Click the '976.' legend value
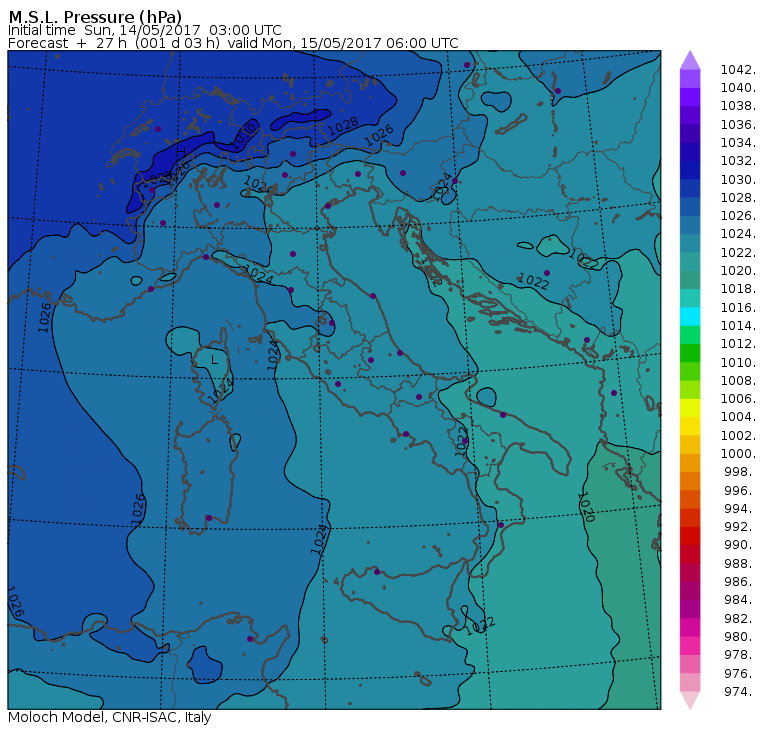 740,673
